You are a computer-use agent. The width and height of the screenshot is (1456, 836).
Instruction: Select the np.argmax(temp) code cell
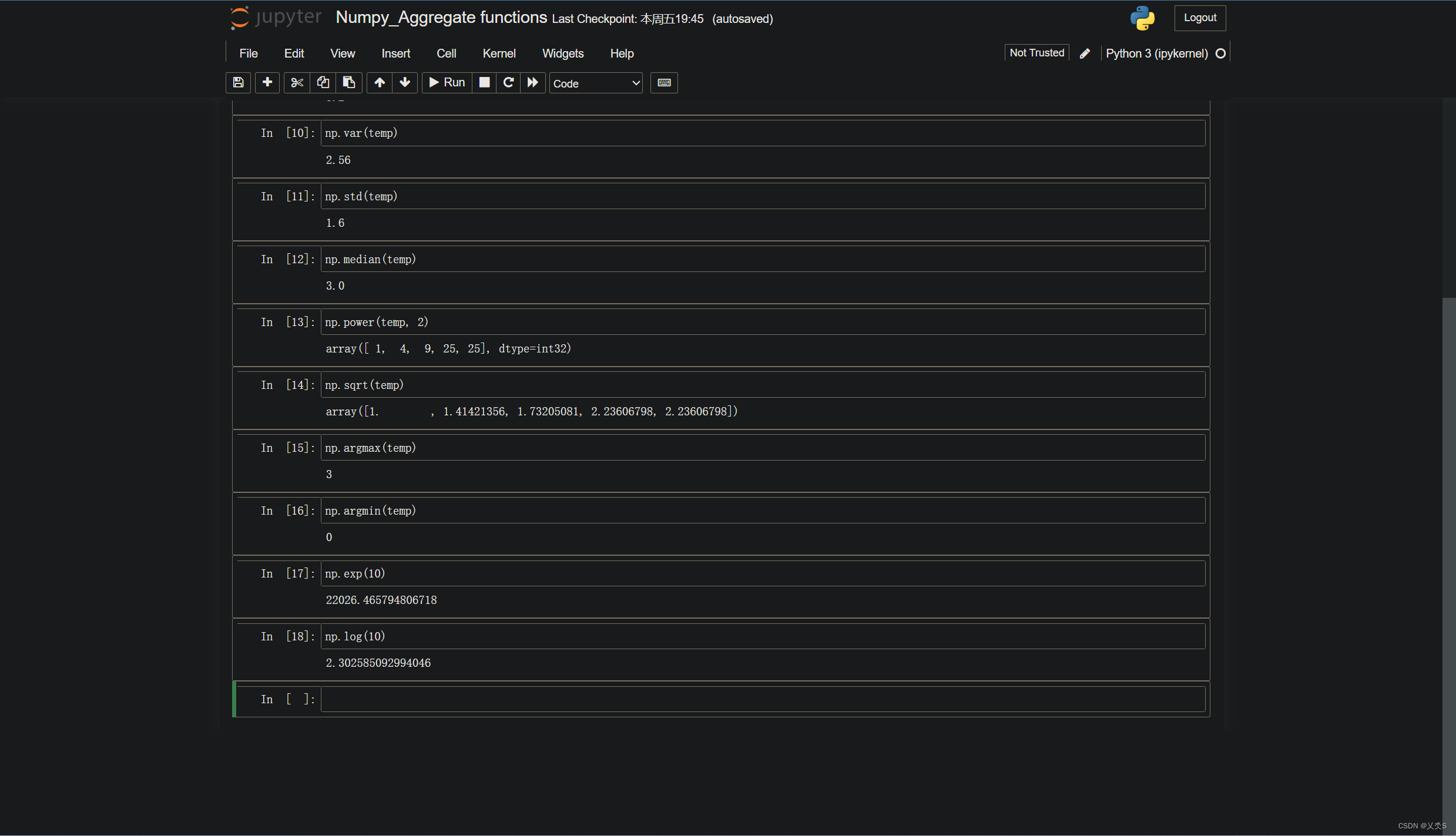[x=763, y=448]
